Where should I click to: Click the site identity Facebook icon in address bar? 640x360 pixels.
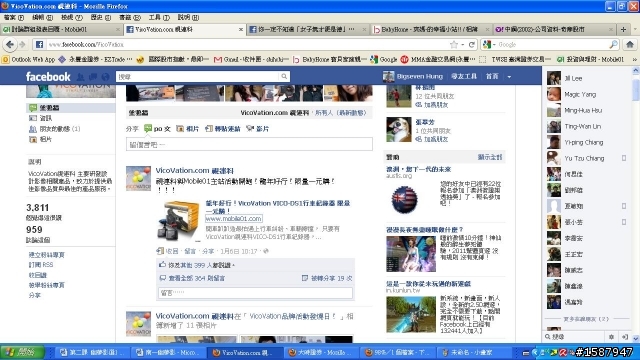pyautogui.click(x=39, y=44)
